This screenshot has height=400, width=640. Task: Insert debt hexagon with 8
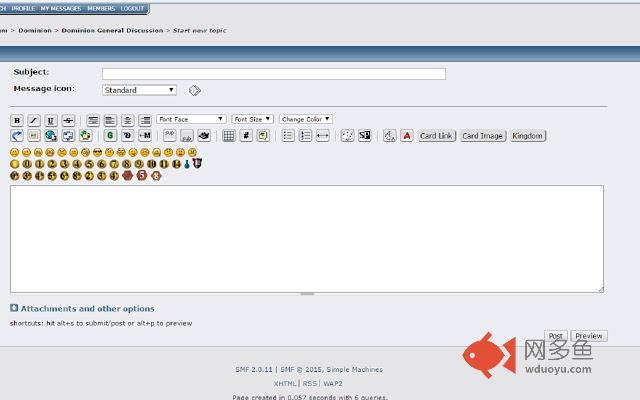click(156, 176)
